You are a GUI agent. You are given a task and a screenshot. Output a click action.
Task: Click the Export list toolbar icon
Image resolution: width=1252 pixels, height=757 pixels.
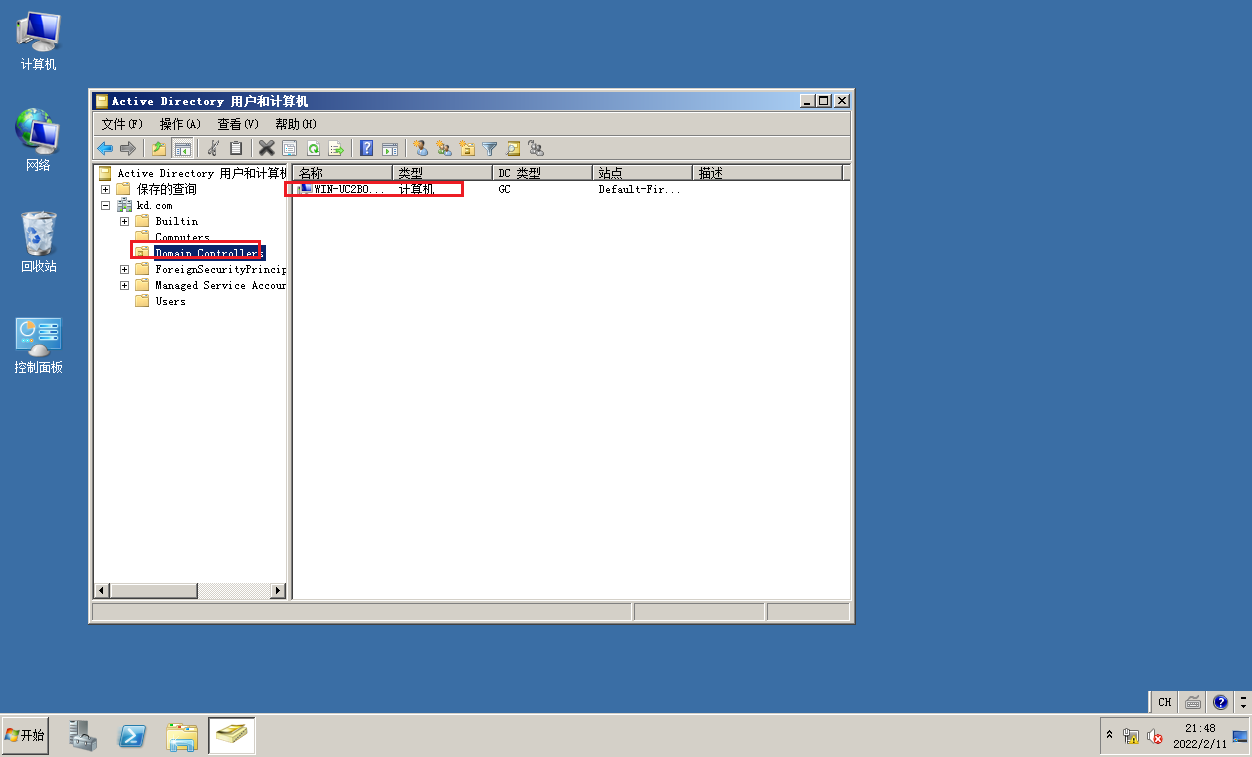pyautogui.click(x=336, y=148)
